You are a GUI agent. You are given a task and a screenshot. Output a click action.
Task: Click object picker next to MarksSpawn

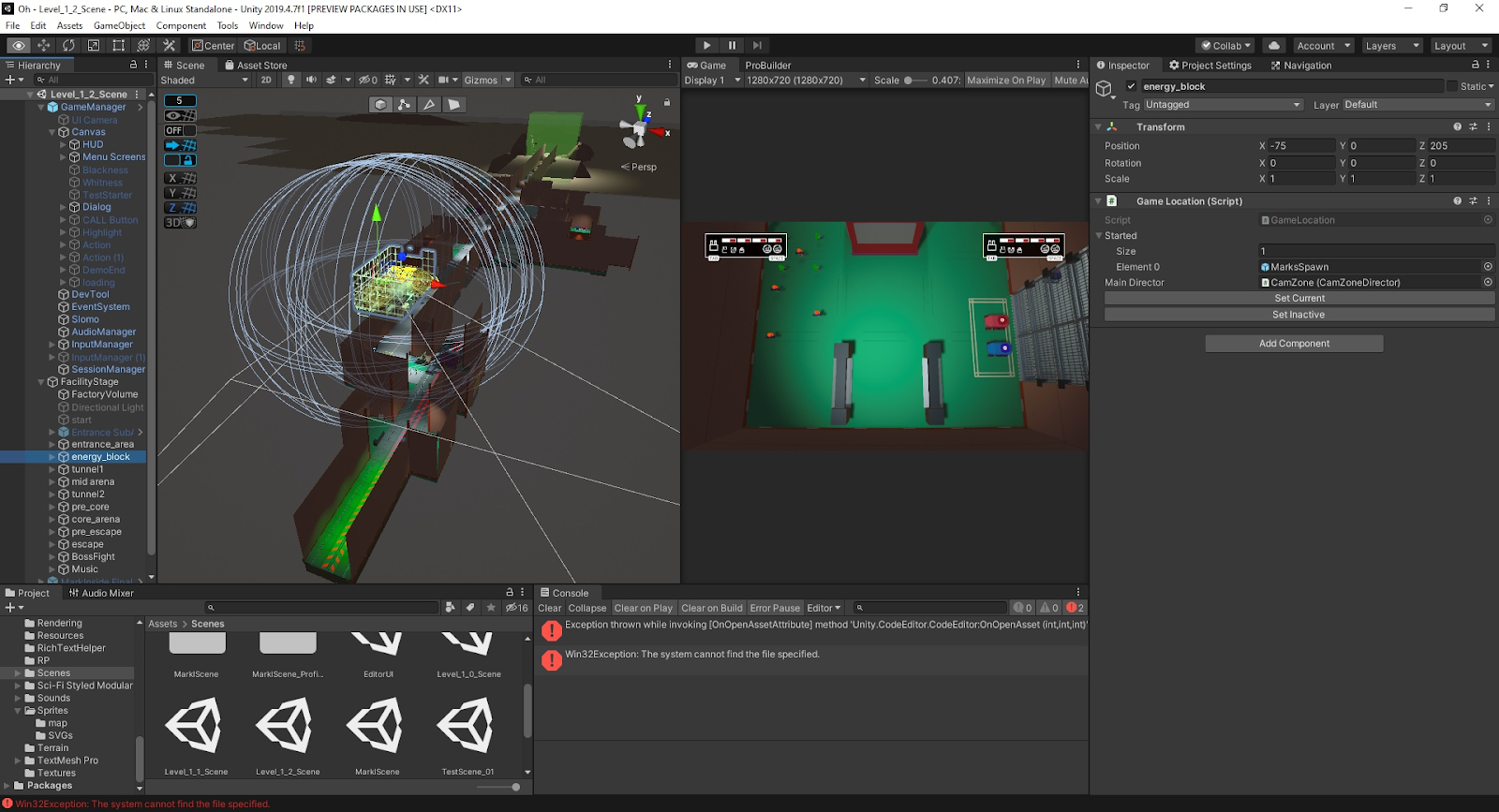[x=1488, y=267]
